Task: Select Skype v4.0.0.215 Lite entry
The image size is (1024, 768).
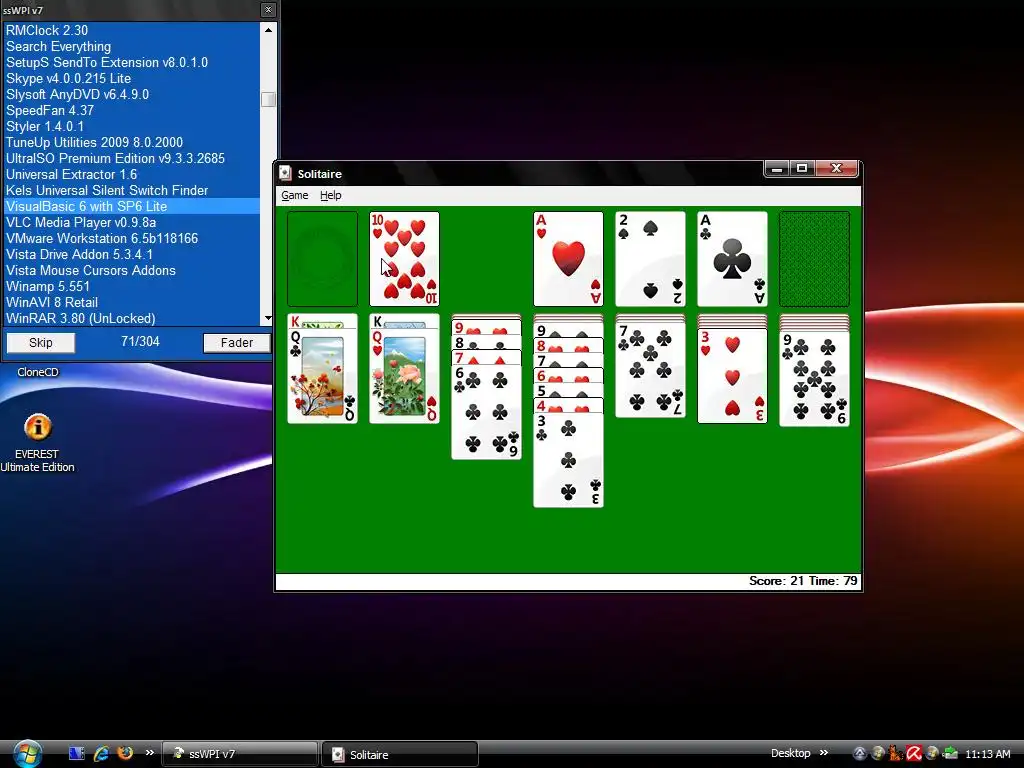Action: (x=132, y=78)
